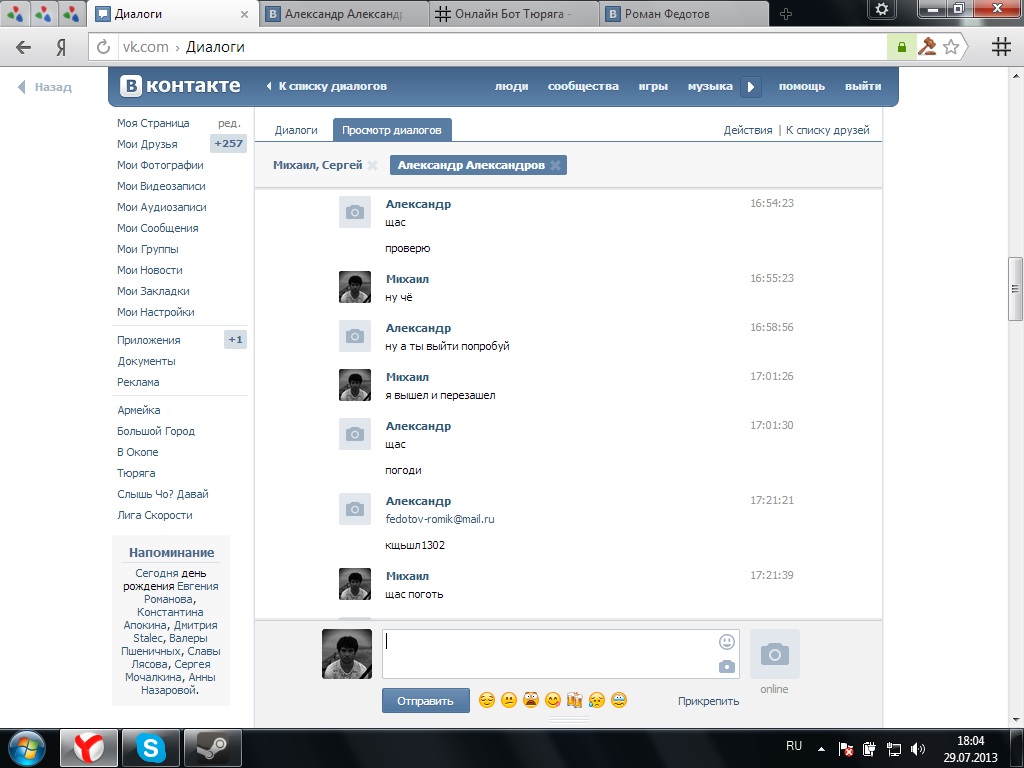
Task: Open browser settings gear icon
Action: 882,9
